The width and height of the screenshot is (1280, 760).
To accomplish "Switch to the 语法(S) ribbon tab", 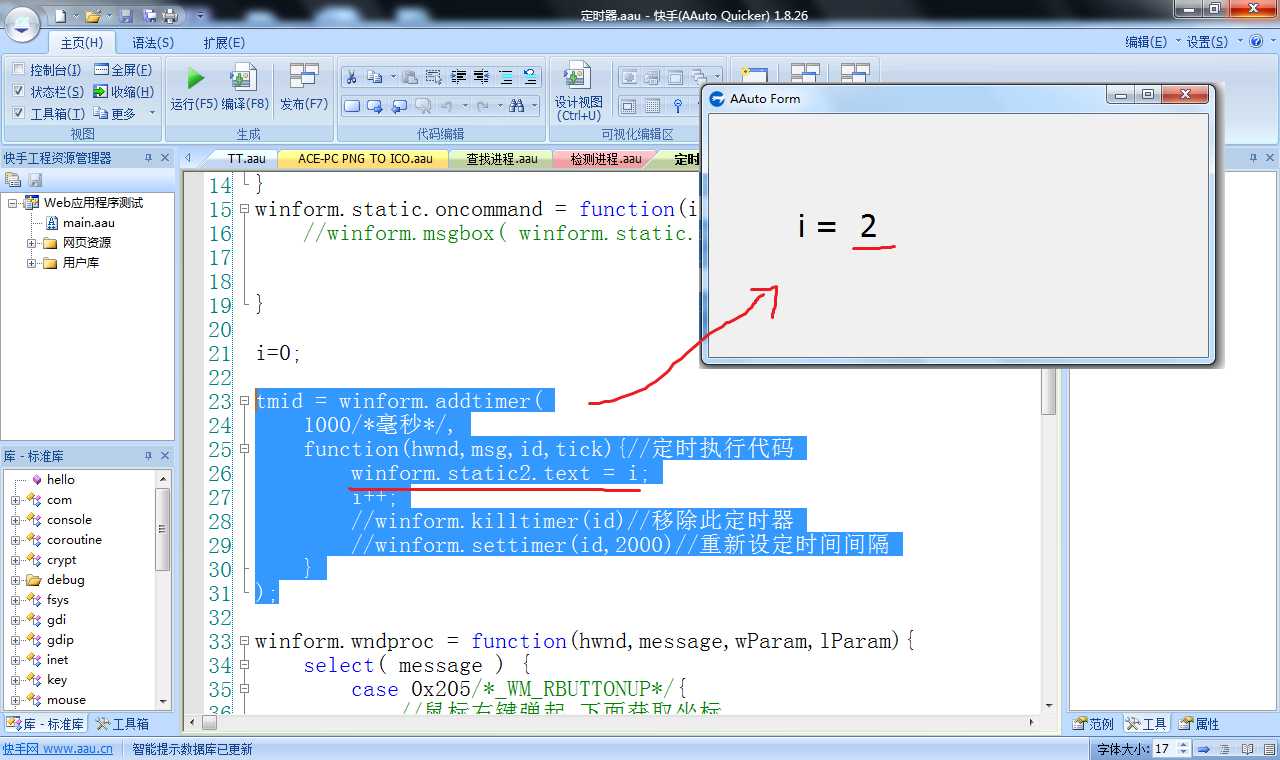I will coord(153,43).
